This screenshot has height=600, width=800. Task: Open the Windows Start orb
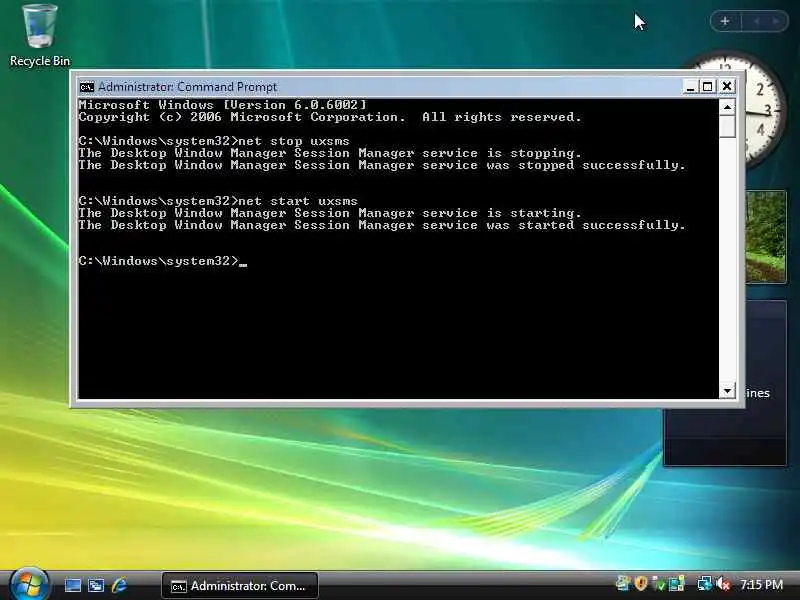pos(29,585)
